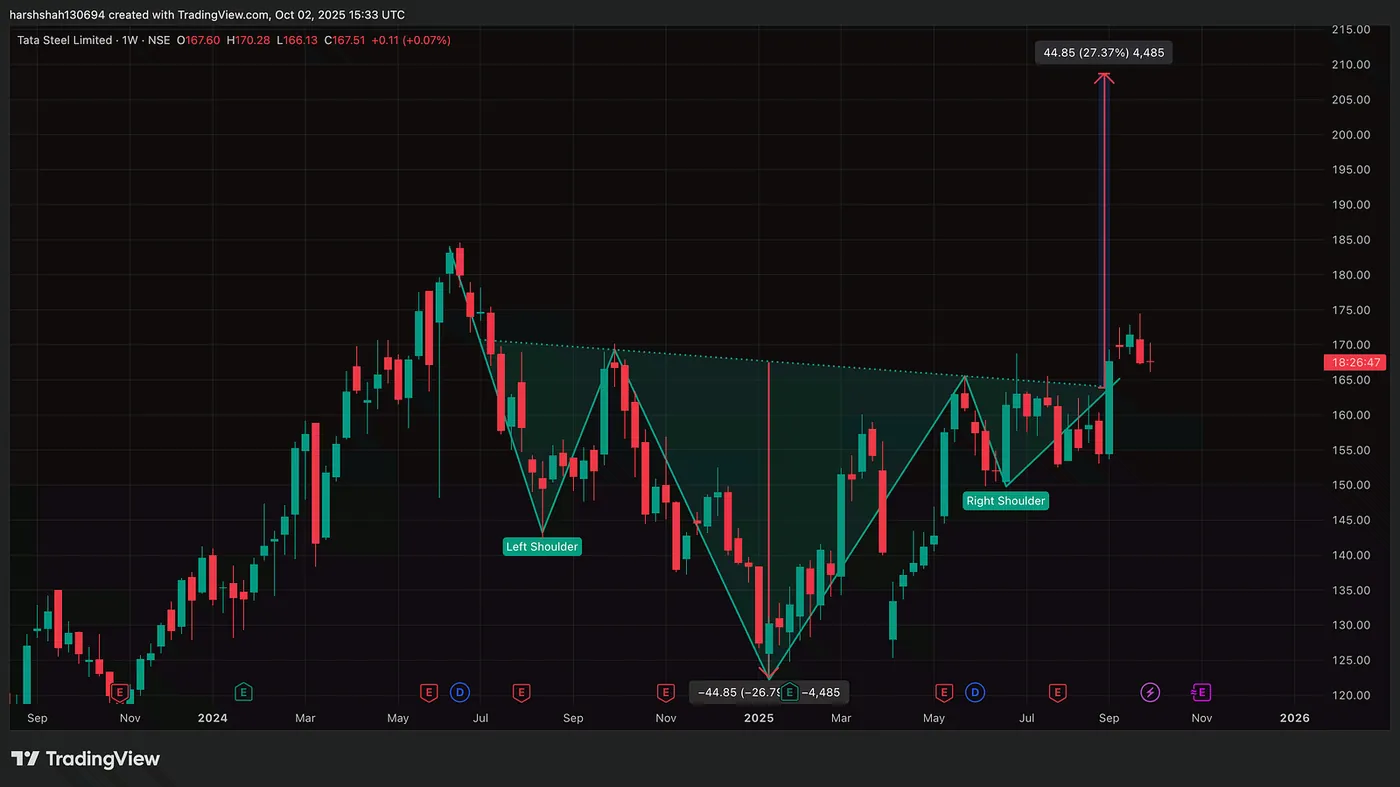Click the 44.85 (27.37%) 4,485 target label
The height and width of the screenshot is (787, 1400).
tap(1104, 53)
